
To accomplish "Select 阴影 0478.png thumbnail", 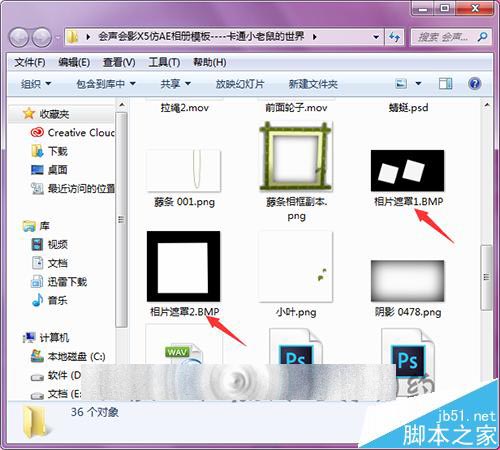I will pyautogui.click(x=407, y=281).
